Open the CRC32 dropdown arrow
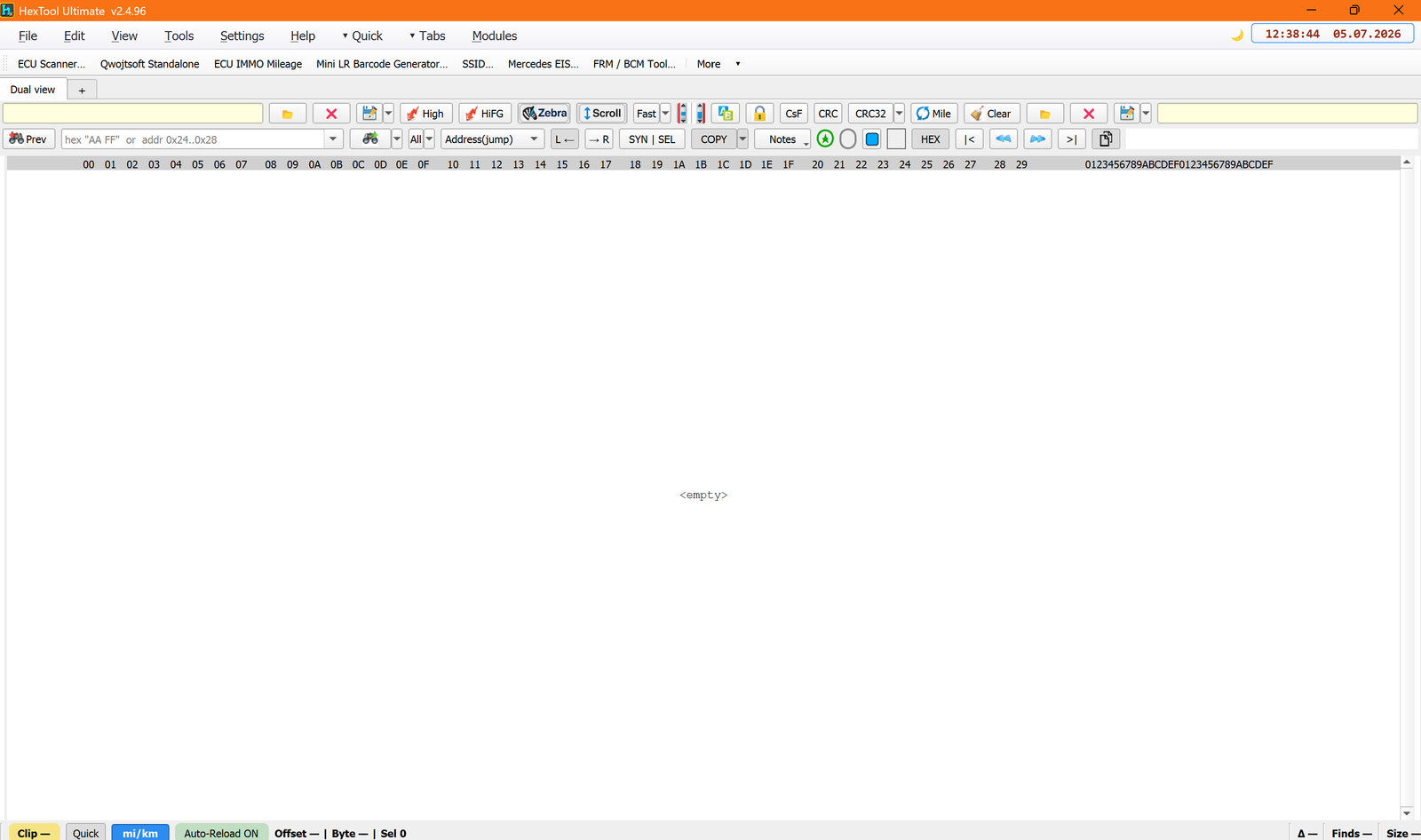 point(899,114)
